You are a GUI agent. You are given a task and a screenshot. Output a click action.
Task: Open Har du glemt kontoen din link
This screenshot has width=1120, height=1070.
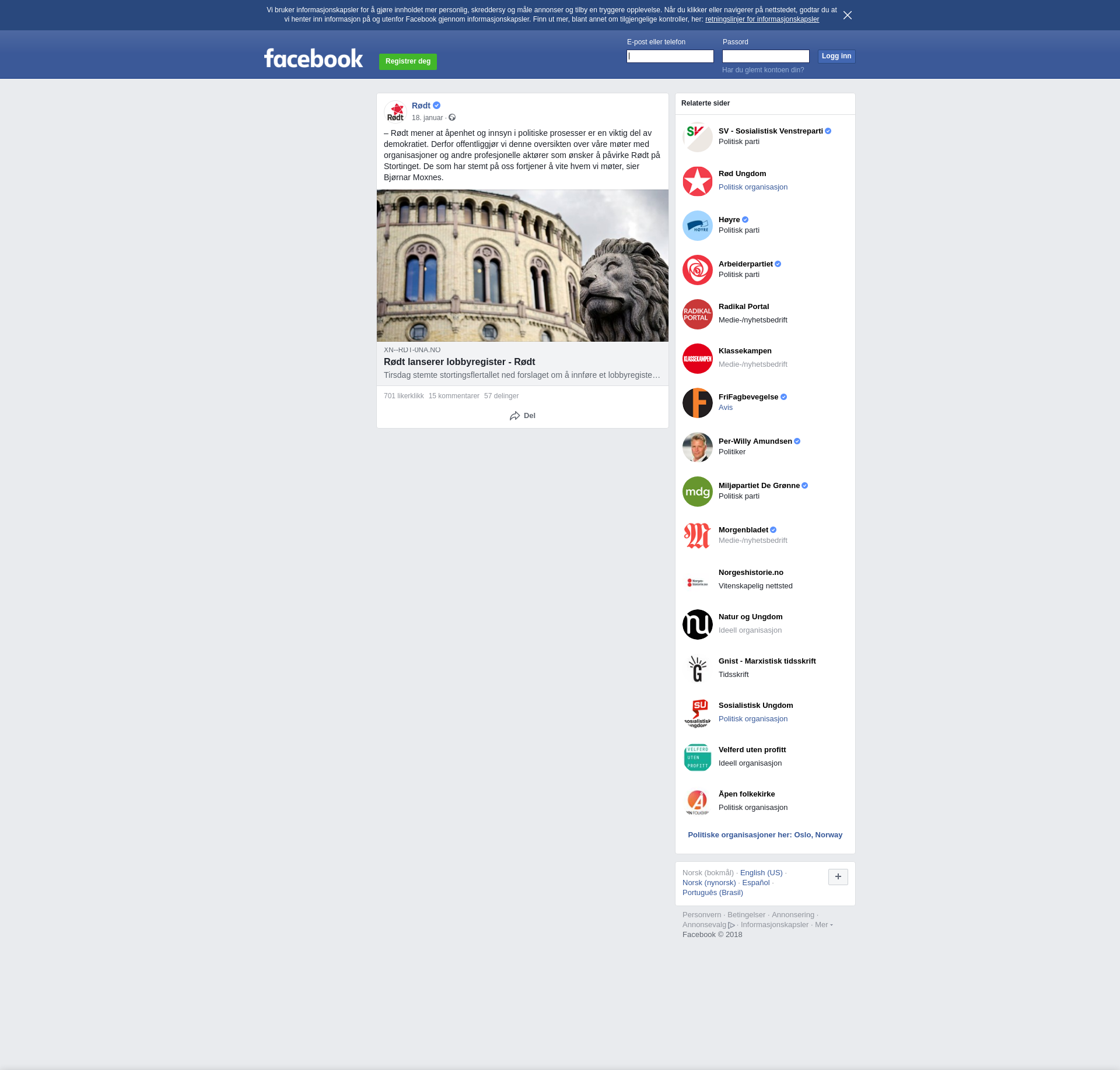point(763,70)
